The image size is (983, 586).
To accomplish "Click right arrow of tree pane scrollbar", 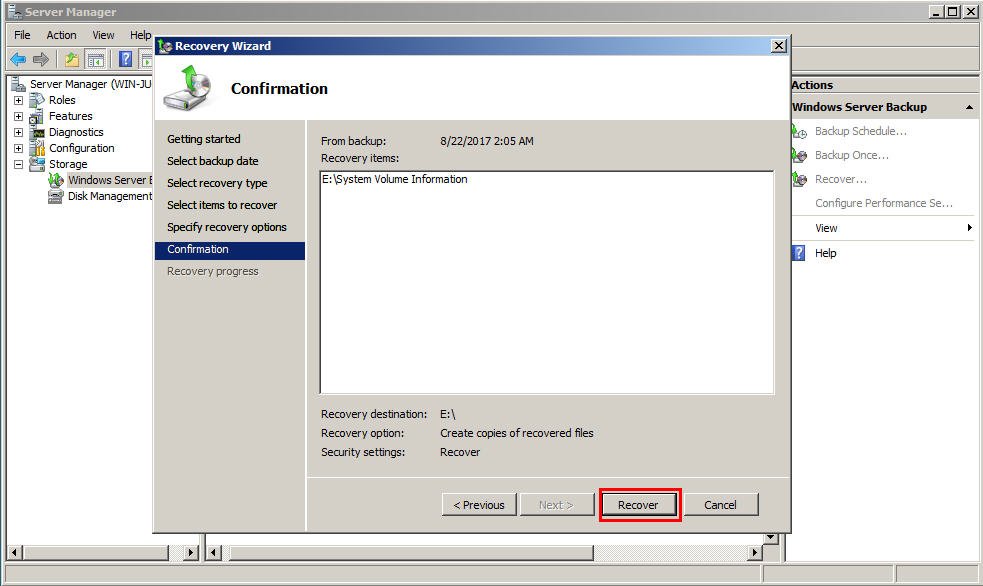I will [191, 553].
